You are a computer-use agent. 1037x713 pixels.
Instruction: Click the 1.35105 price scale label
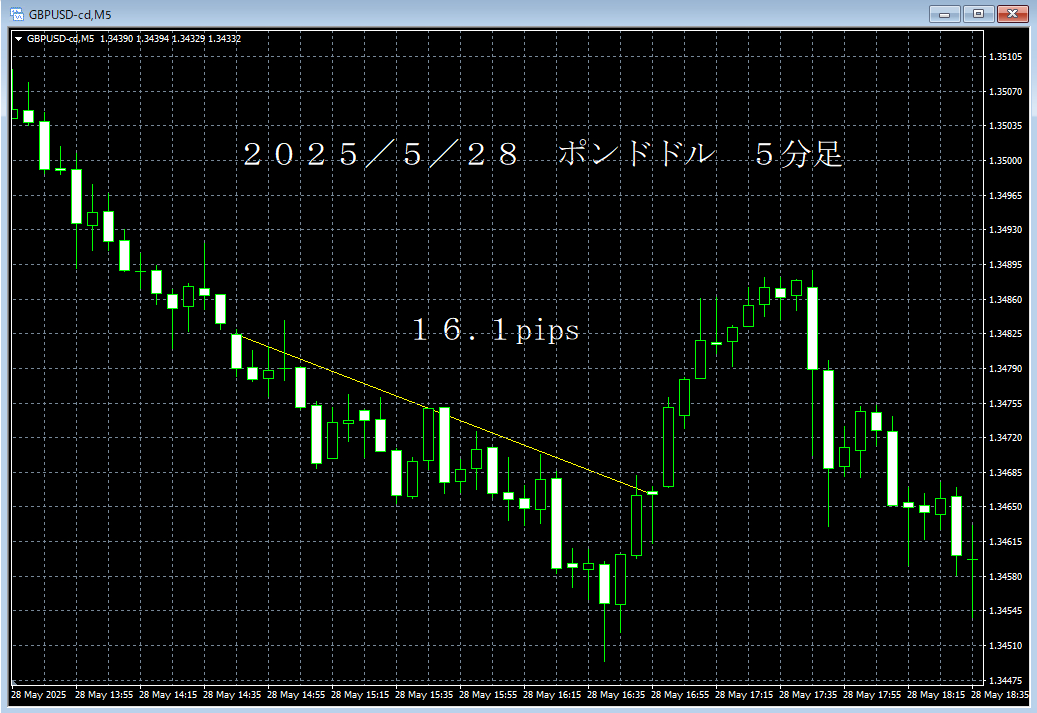1005,57
